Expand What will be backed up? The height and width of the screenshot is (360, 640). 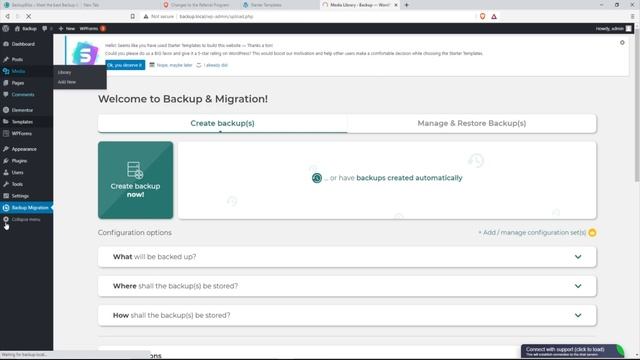point(347,257)
